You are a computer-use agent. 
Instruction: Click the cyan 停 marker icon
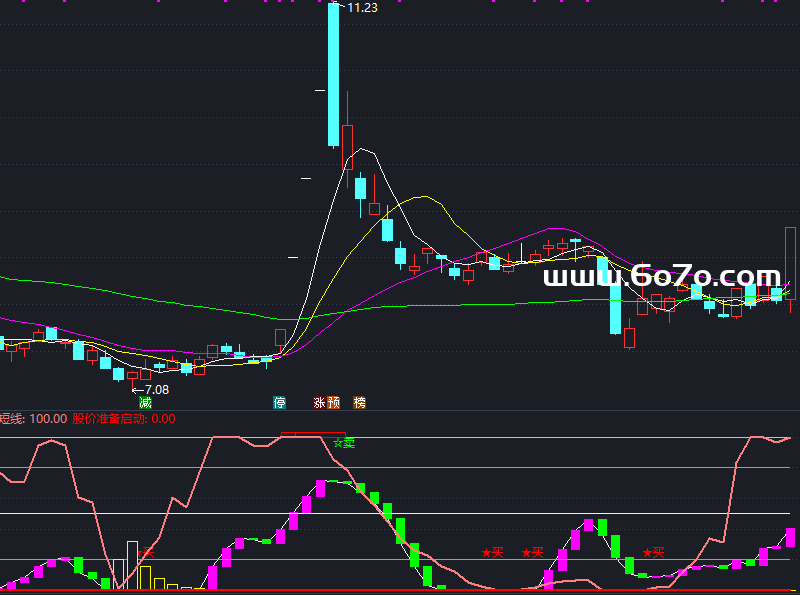pos(280,403)
